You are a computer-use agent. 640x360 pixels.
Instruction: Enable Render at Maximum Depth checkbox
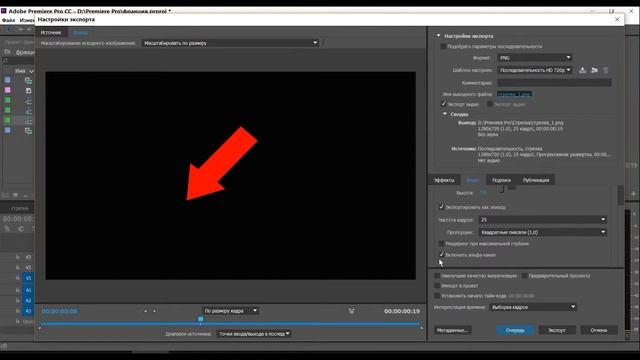click(441, 244)
